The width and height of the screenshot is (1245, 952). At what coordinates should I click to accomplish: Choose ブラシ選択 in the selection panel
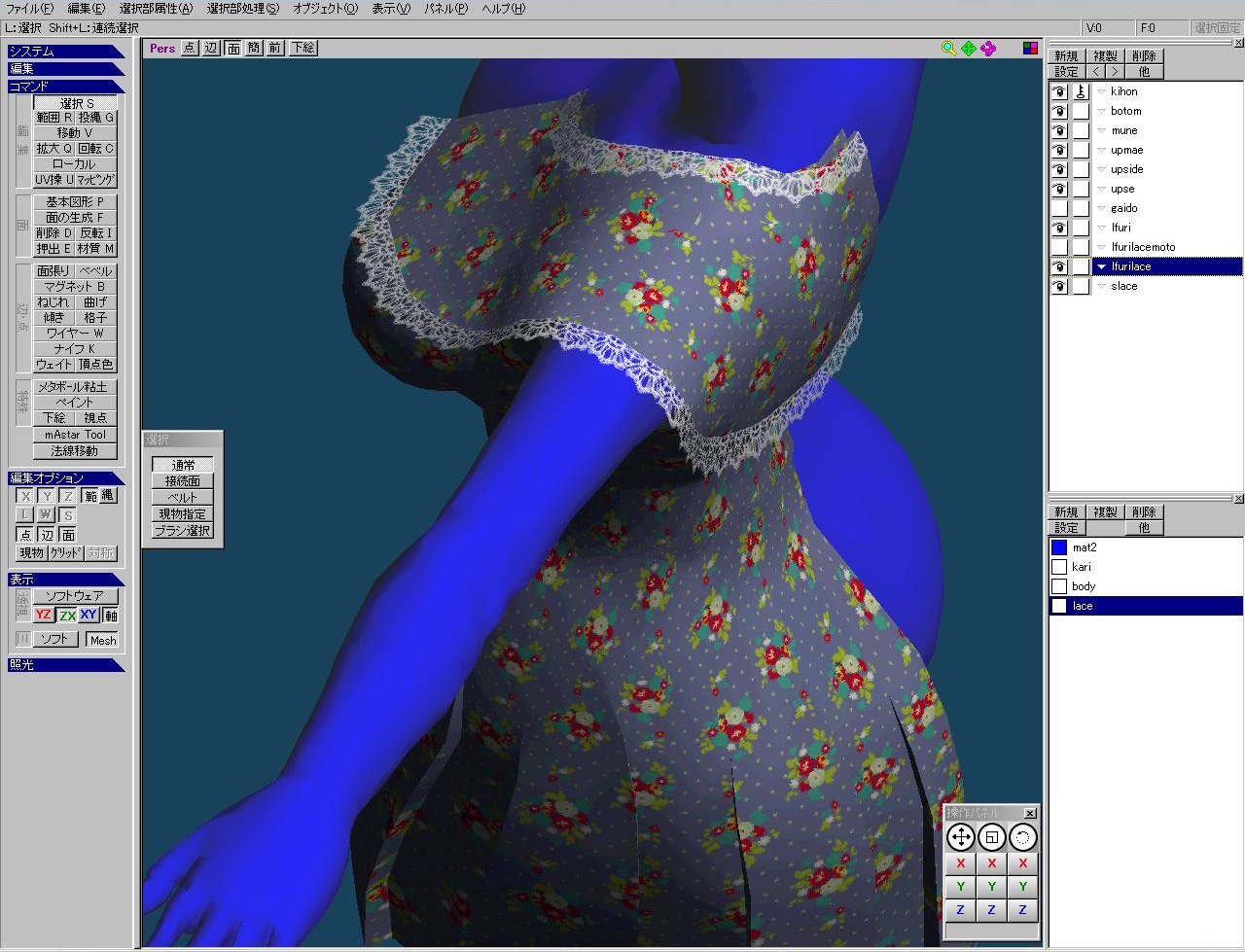click(x=183, y=531)
